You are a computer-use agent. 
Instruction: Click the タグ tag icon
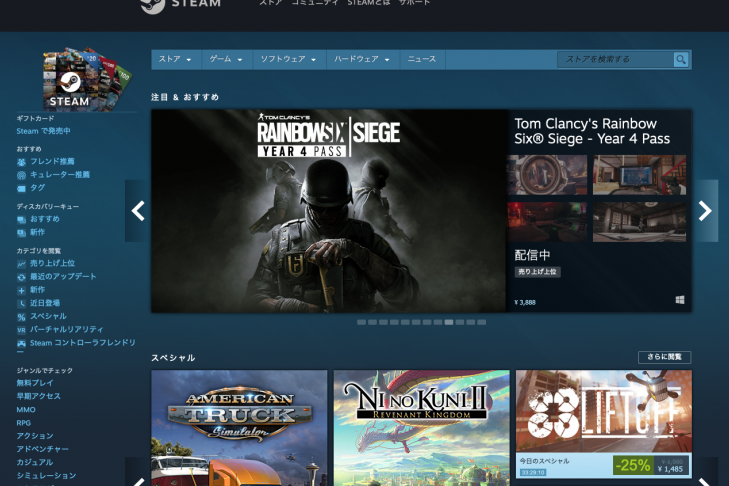click(x=21, y=188)
